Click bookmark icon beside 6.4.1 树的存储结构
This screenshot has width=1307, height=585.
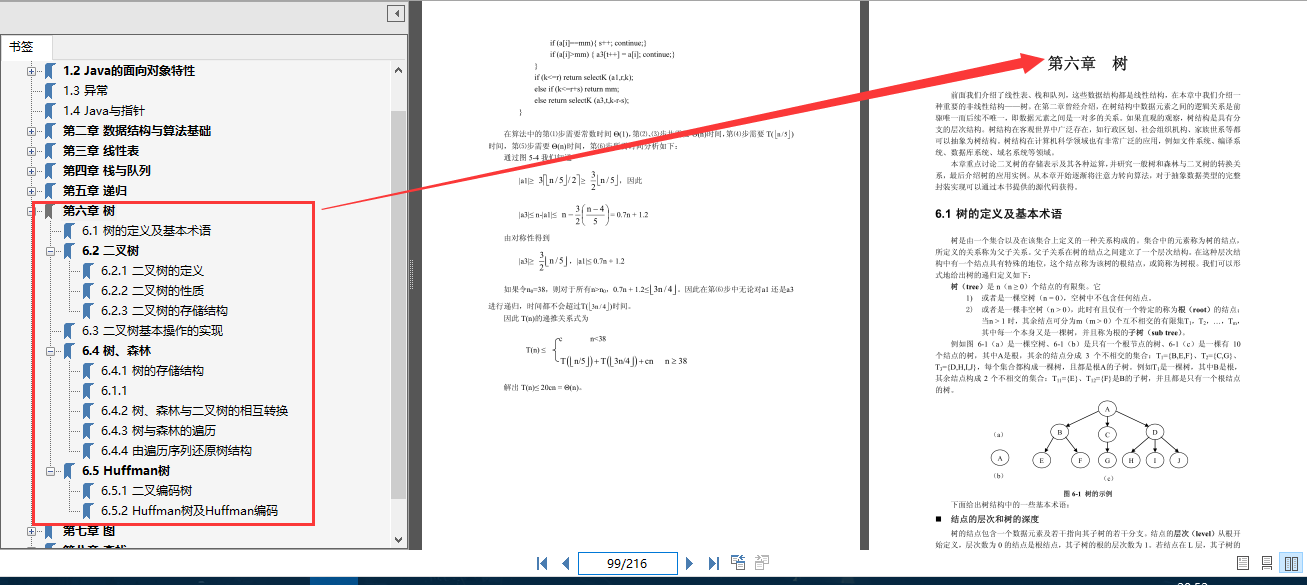click(88, 371)
